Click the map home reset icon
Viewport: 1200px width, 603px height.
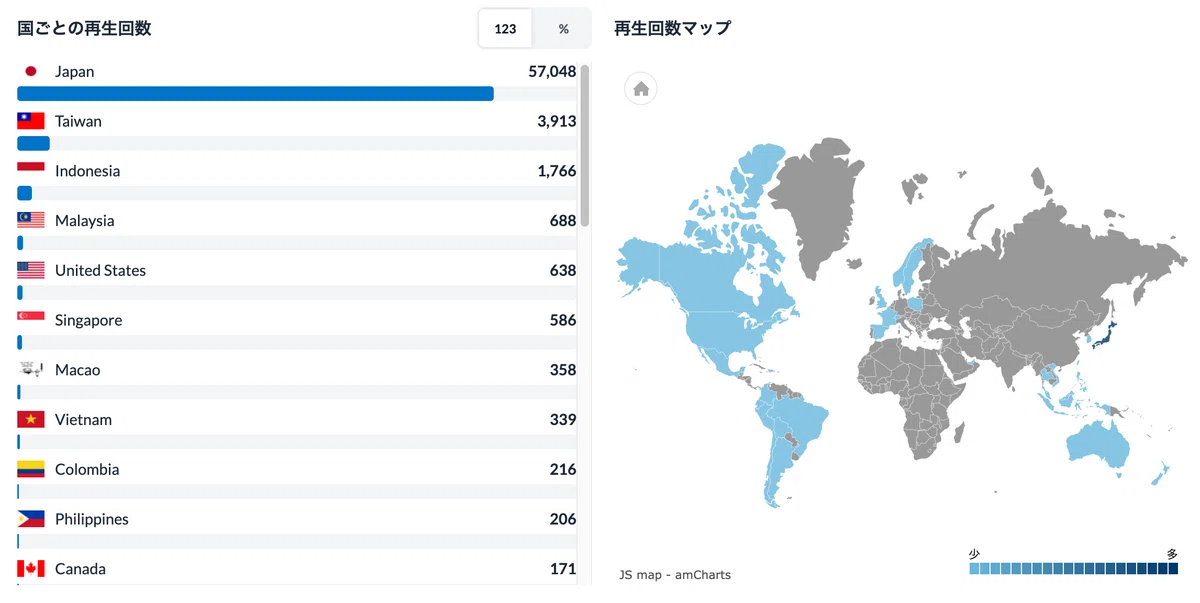(641, 89)
